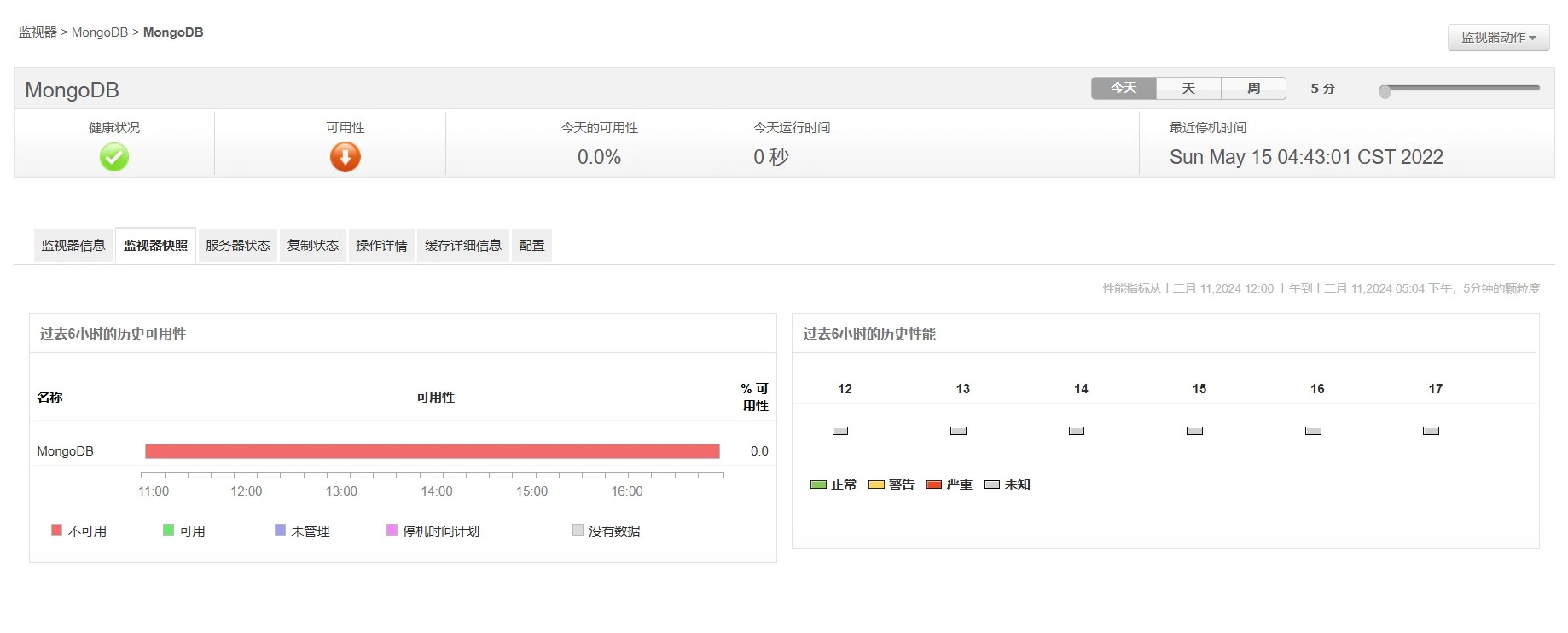Click the MongoDB page title heading

point(72,90)
